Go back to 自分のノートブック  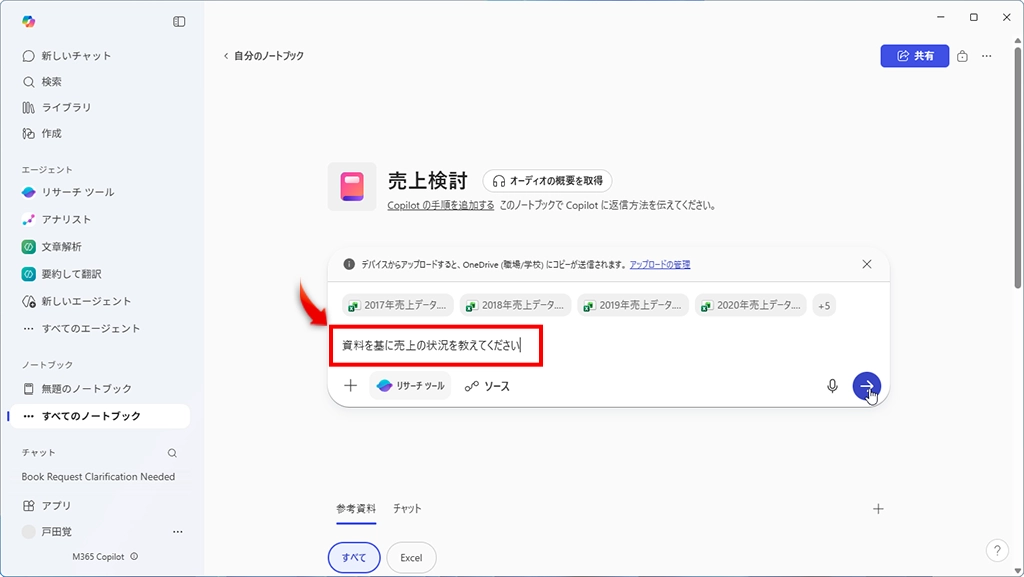264,56
